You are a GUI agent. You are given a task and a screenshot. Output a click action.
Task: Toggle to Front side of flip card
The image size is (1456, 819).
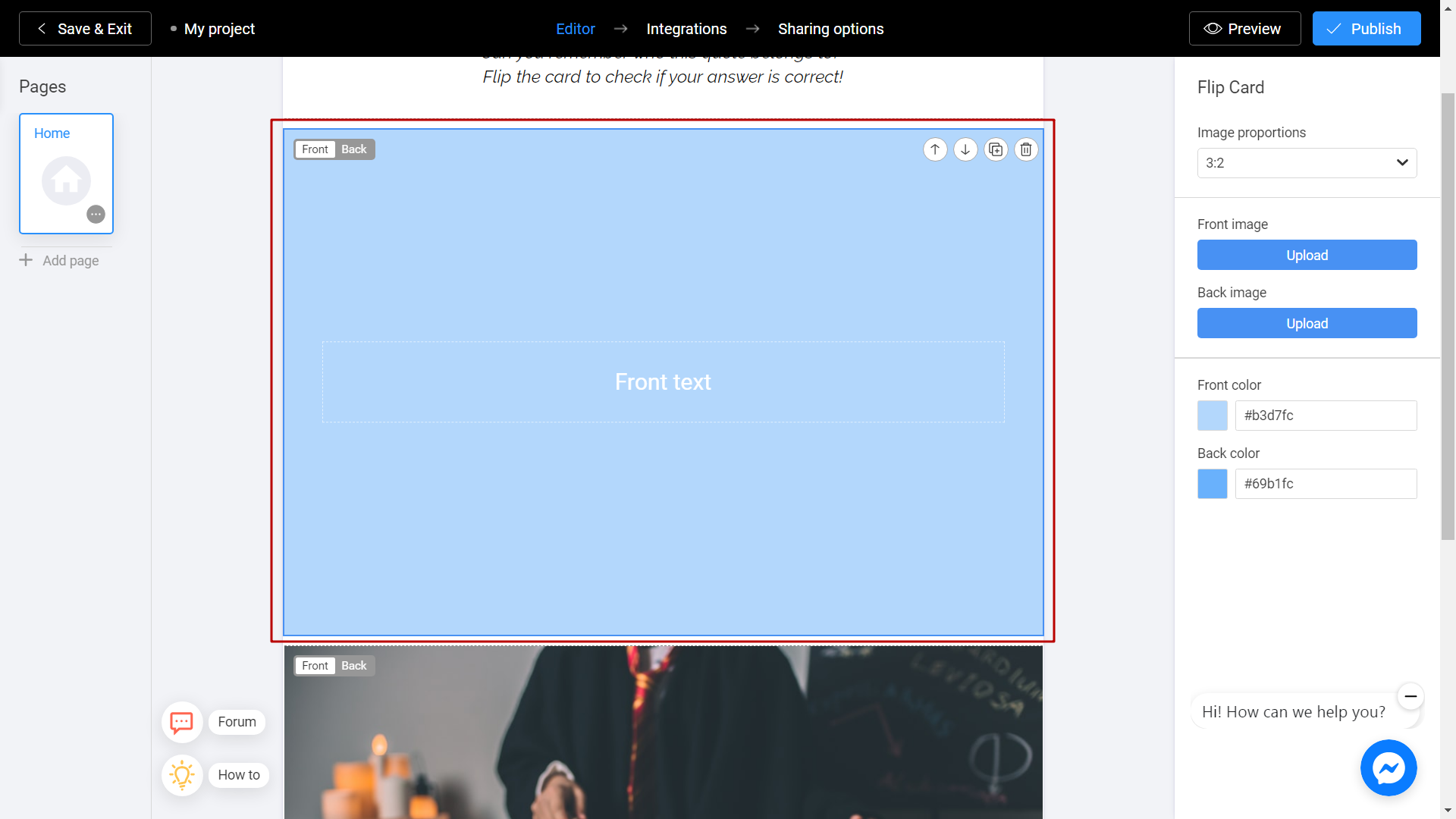(x=314, y=149)
